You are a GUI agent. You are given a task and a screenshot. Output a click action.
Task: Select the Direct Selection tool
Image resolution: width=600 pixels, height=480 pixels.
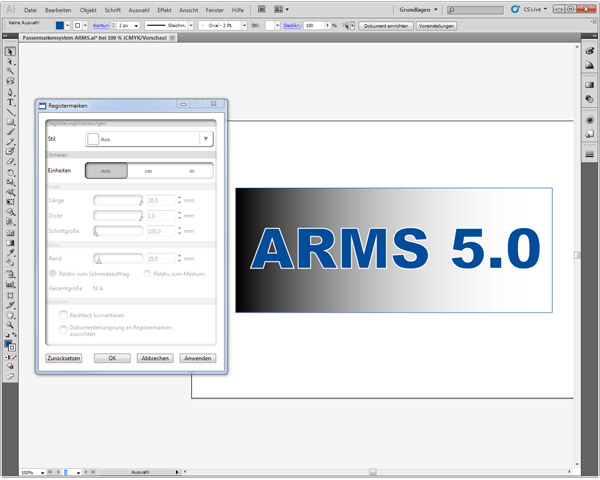(10, 62)
